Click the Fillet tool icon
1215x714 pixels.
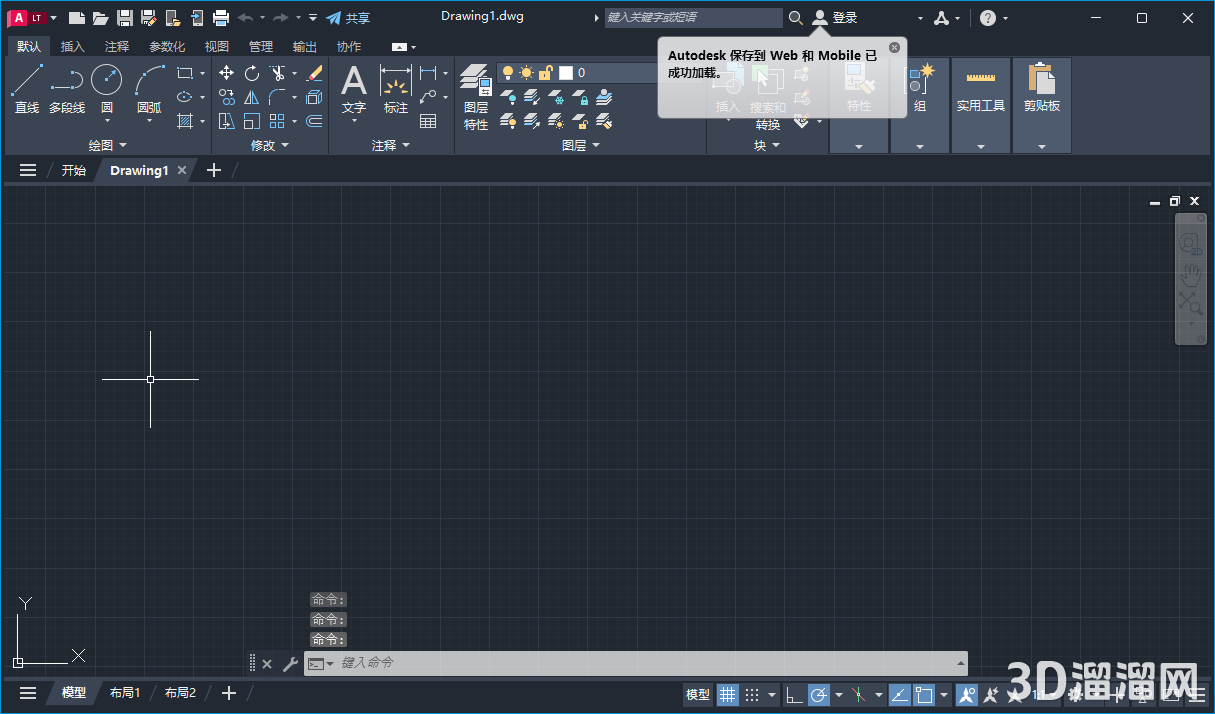[x=277, y=97]
